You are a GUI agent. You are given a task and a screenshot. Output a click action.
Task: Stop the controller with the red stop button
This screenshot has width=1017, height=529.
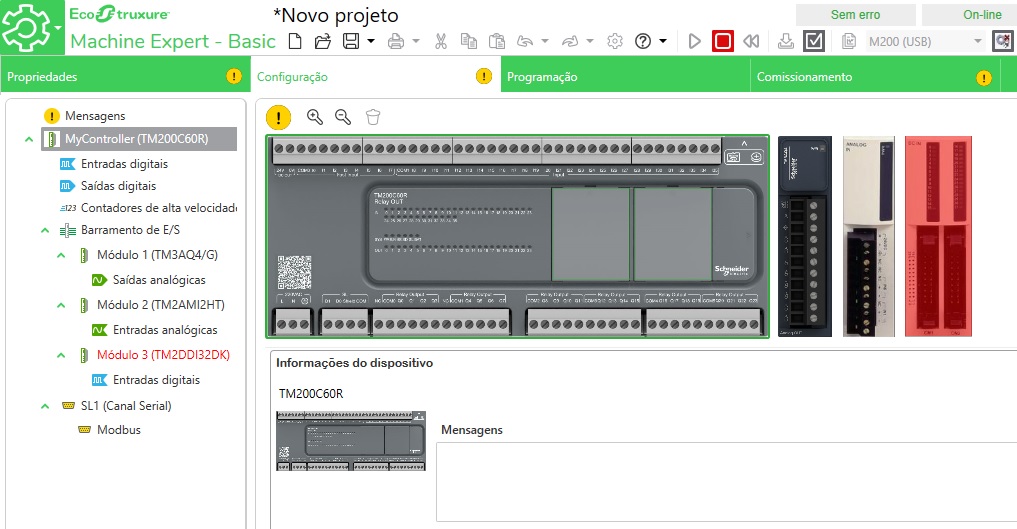(x=723, y=41)
